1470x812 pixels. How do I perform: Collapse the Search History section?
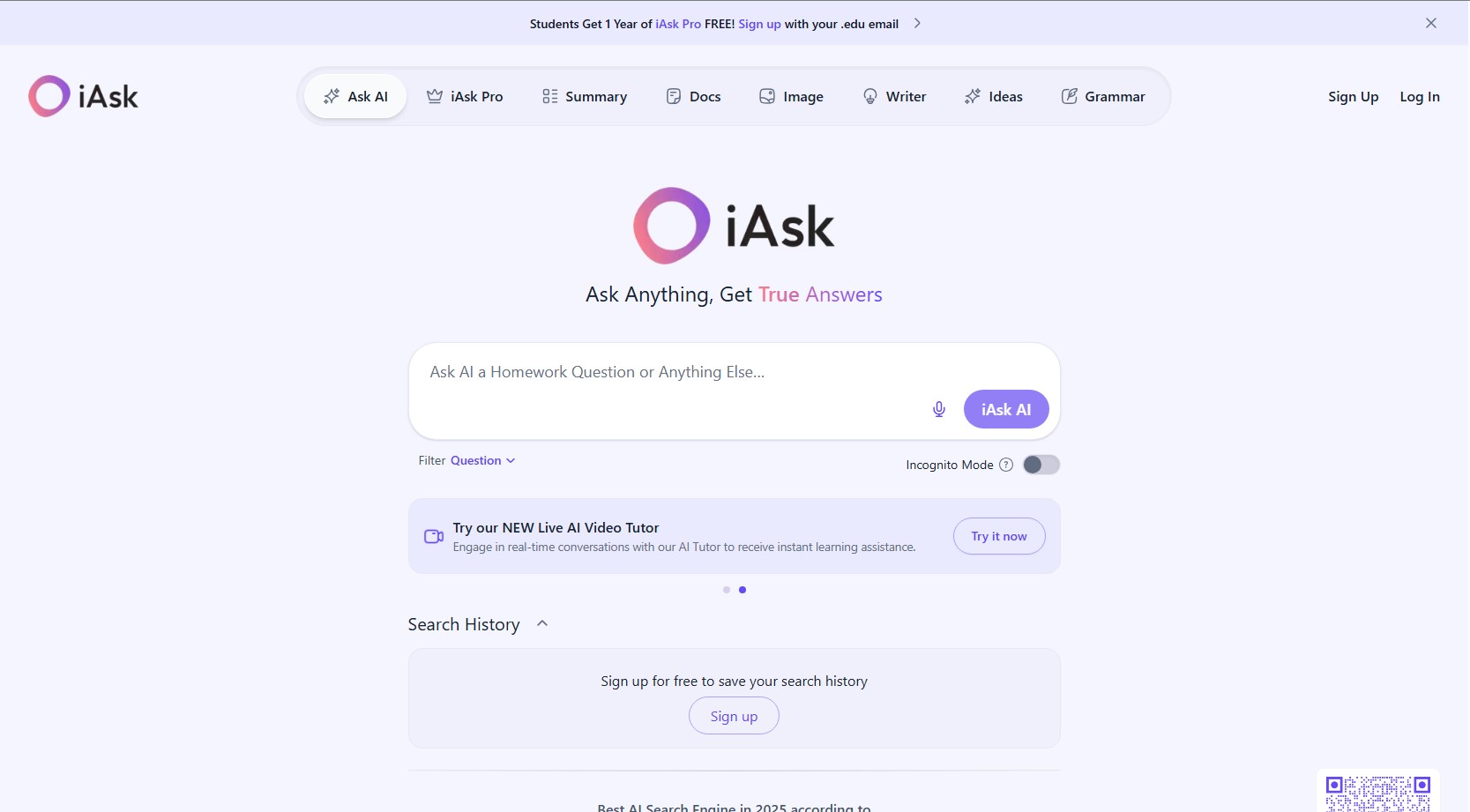[x=542, y=624]
